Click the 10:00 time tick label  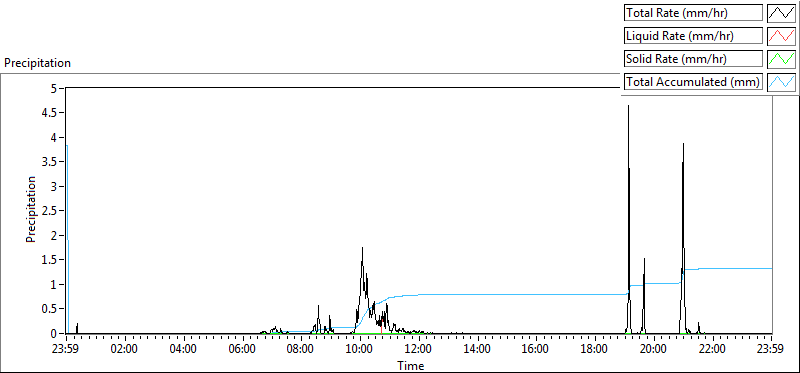(x=360, y=350)
